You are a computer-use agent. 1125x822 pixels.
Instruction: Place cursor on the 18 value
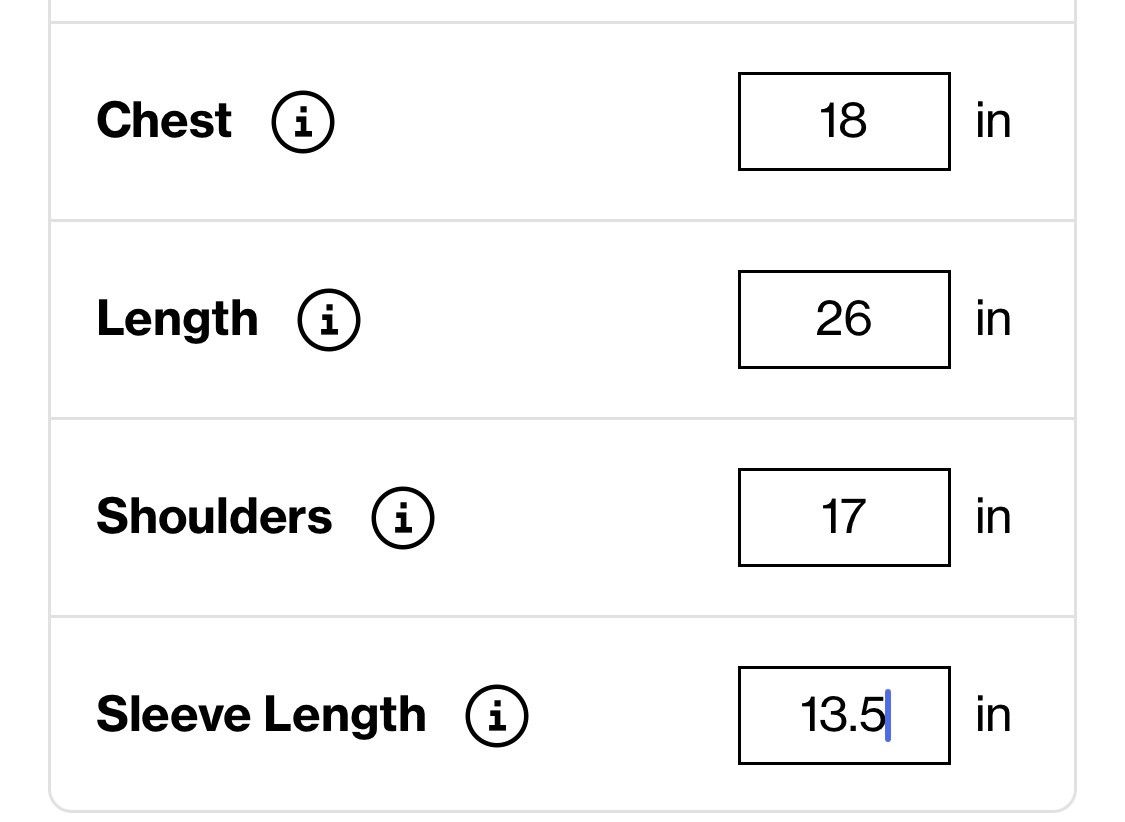[843, 121]
